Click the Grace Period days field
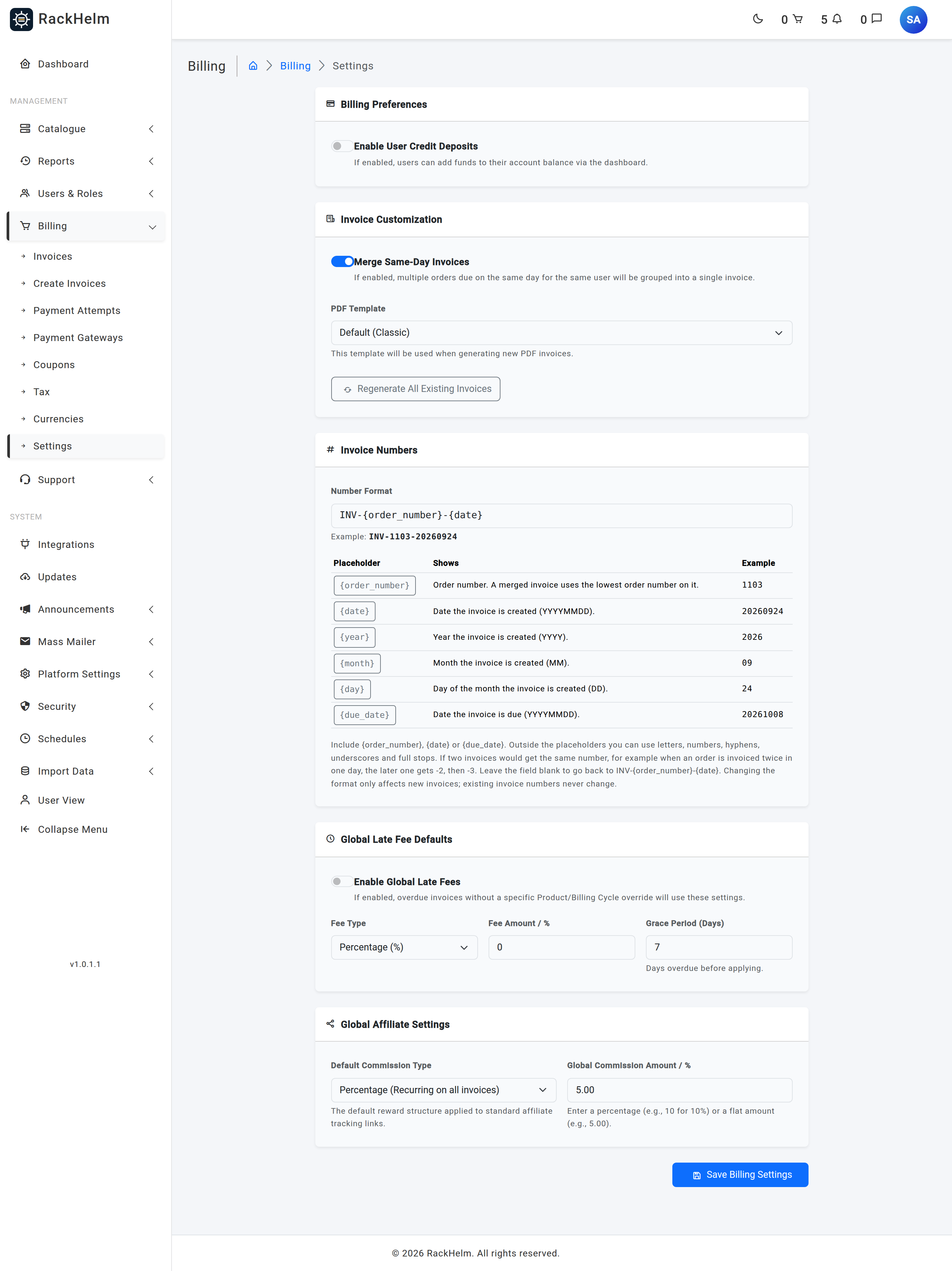The image size is (952, 1271). pos(719,947)
